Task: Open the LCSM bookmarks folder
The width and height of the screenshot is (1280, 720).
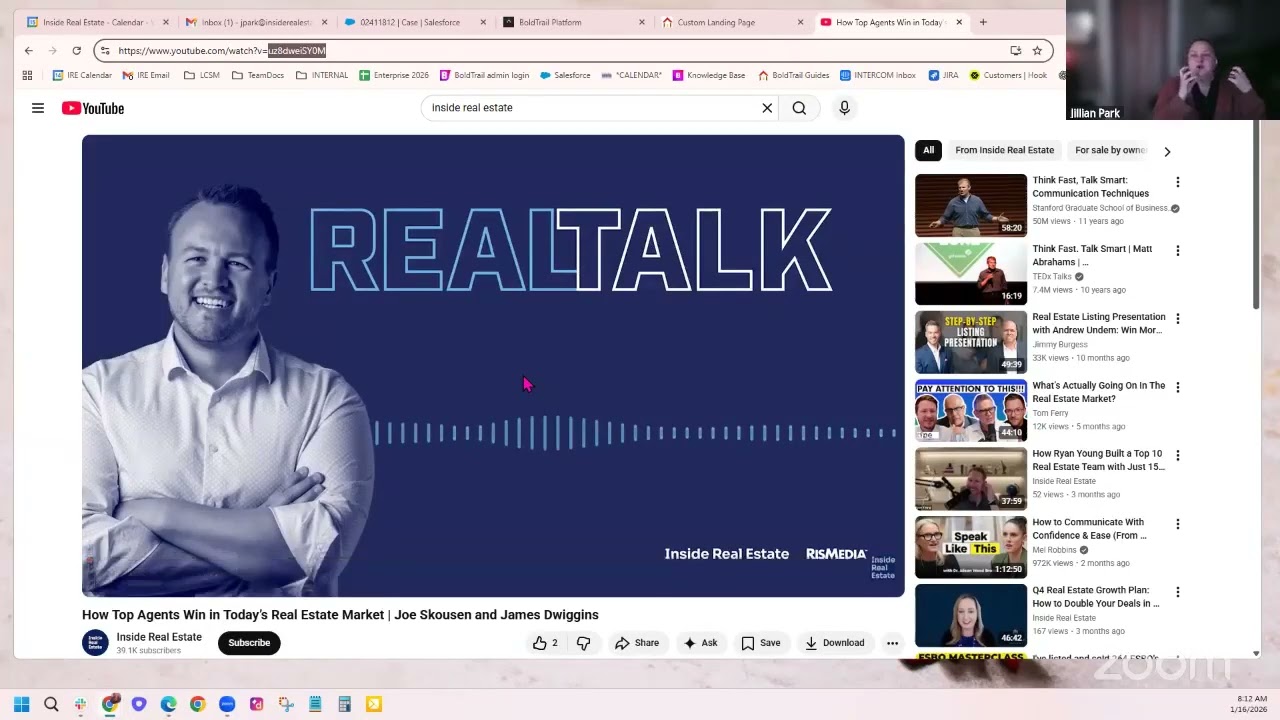Action: 202,75
